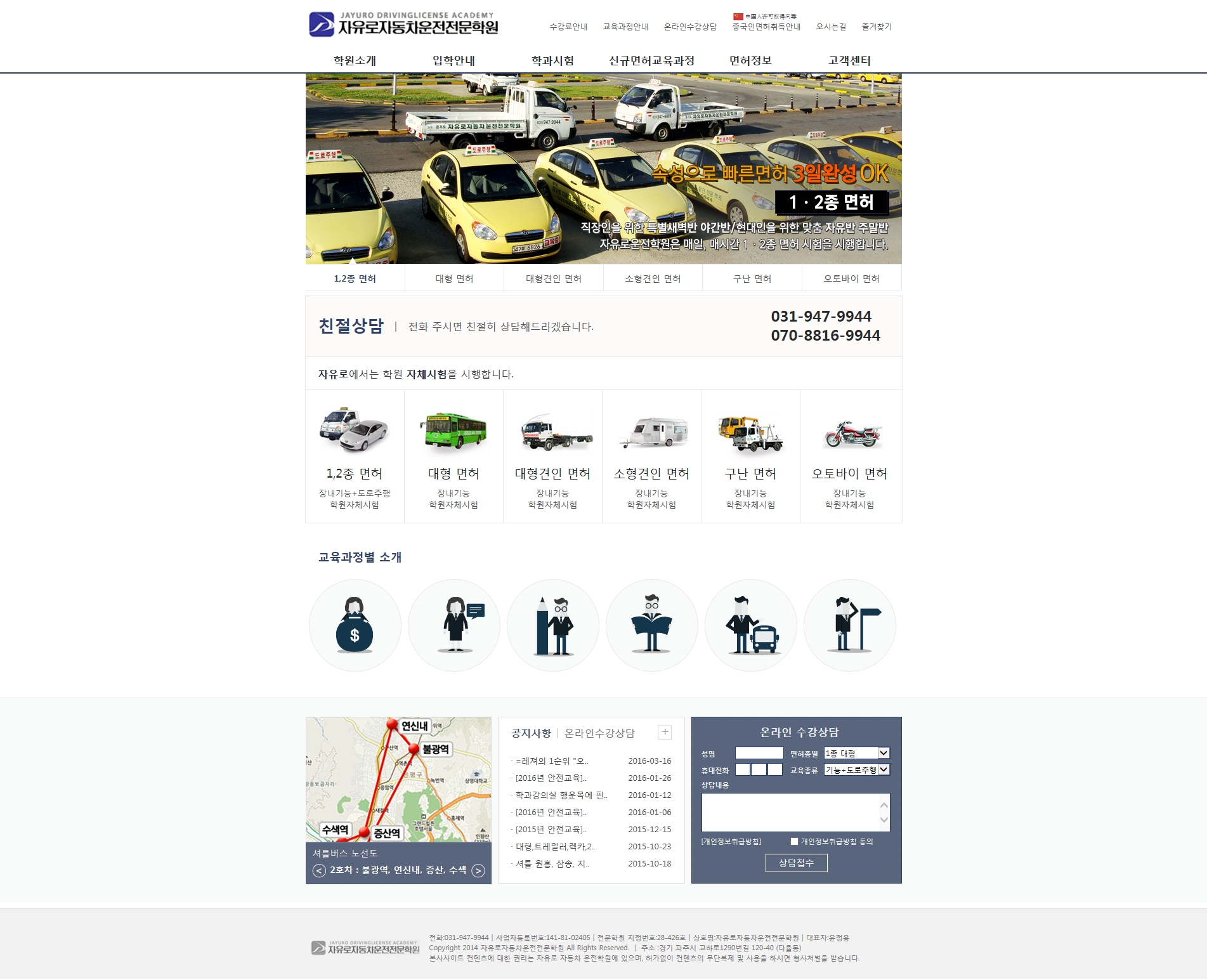
Task: Expand notices with the plus button
Action: click(665, 733)
